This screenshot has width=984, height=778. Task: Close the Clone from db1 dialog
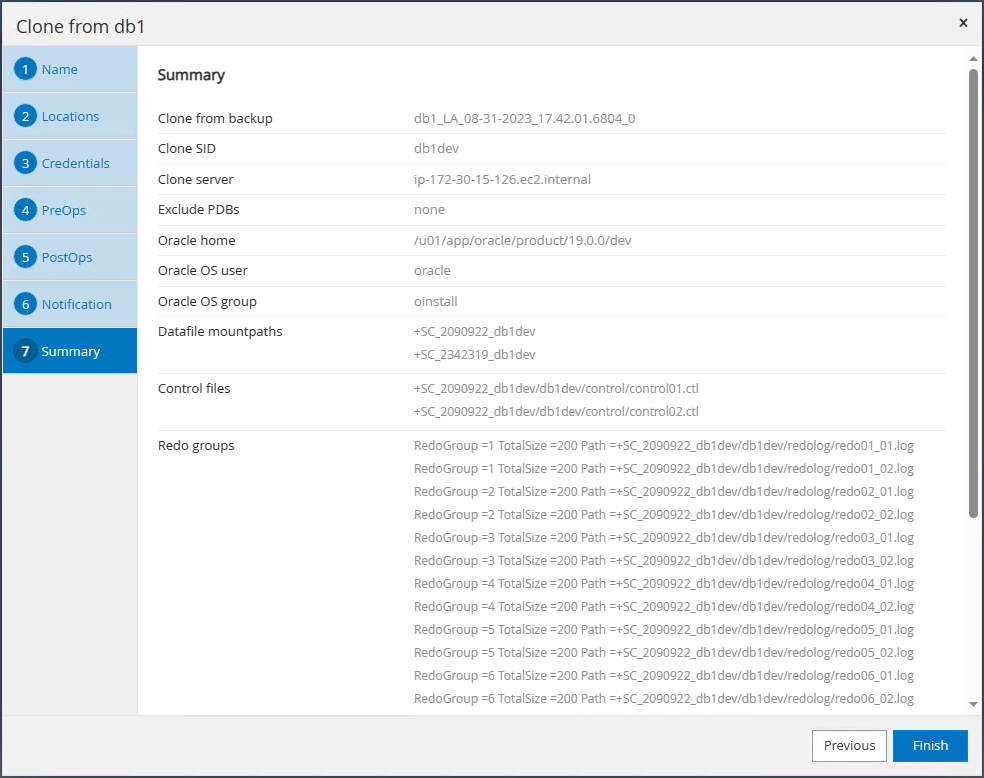click(x=963, y=23)
